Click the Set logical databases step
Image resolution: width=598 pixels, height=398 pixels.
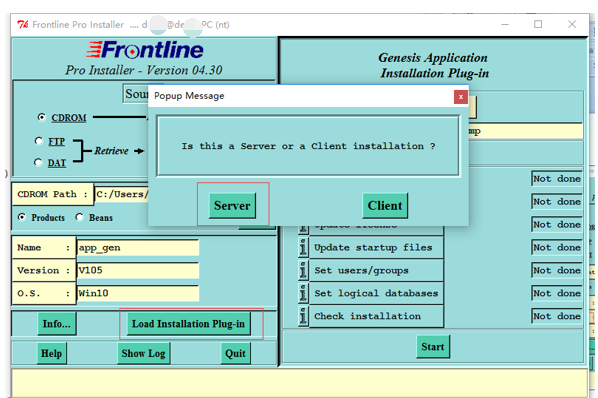376,293
